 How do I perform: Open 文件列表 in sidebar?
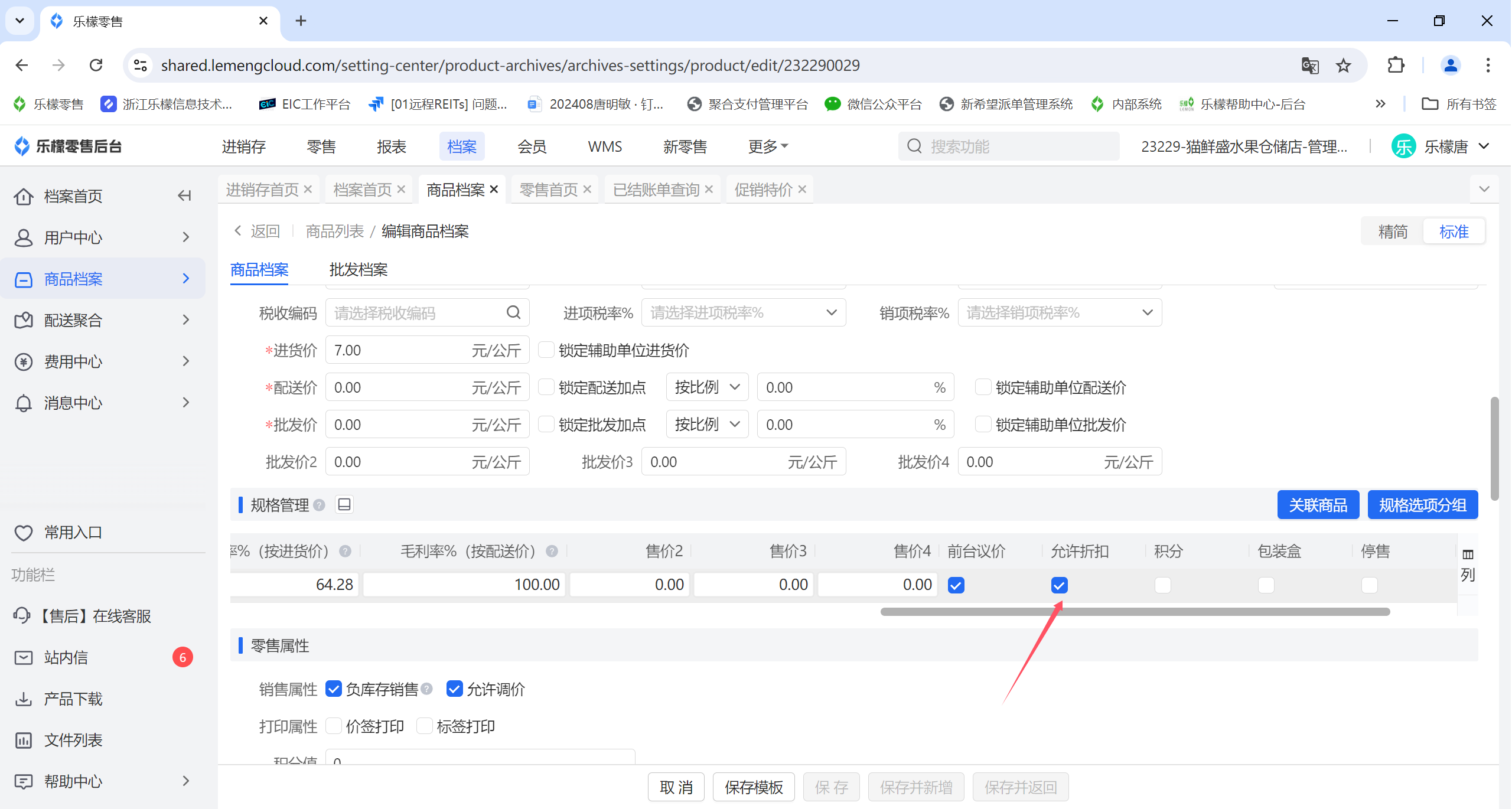pos(73,740)
